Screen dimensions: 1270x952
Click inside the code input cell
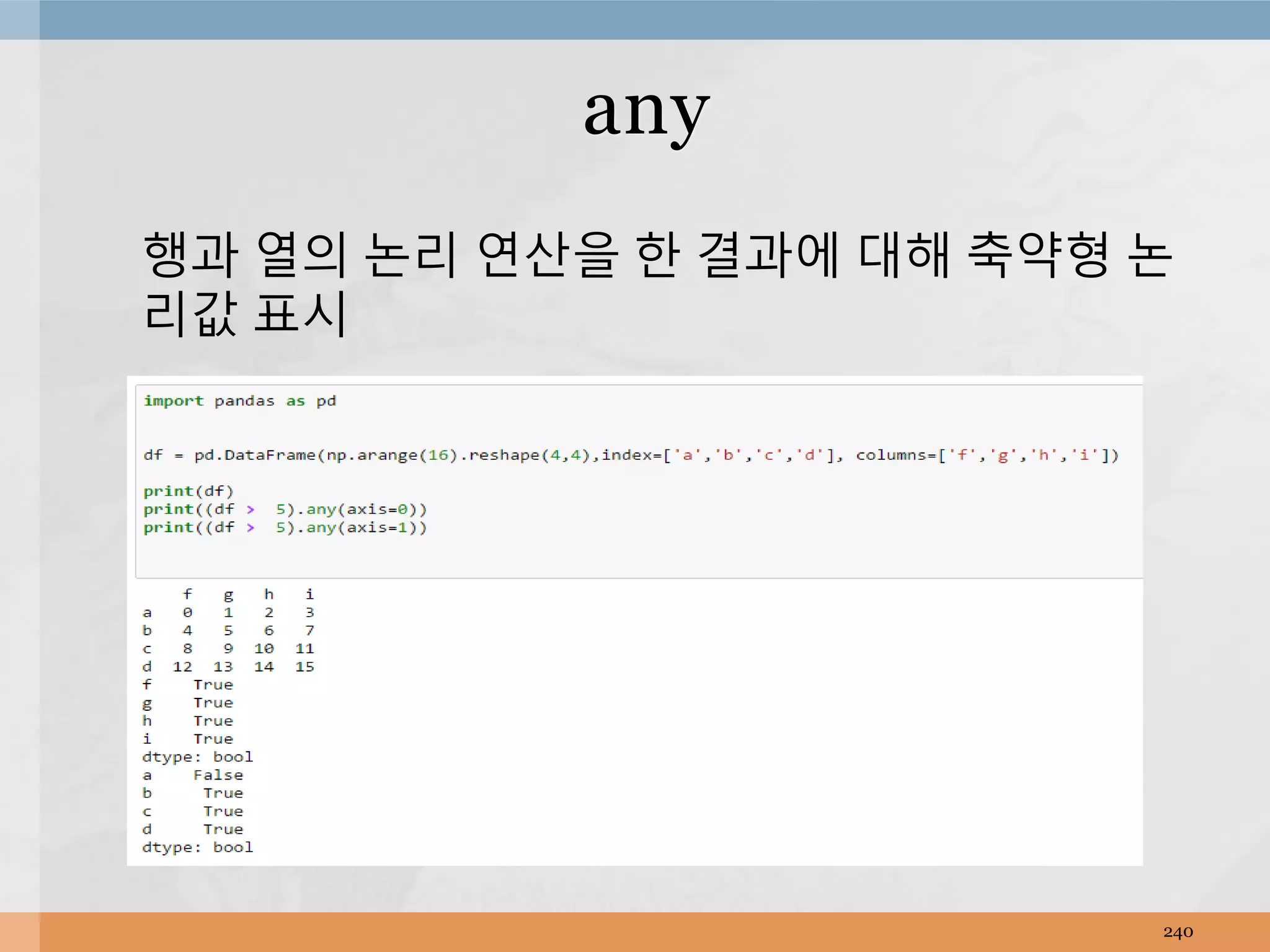pos(639,482)
